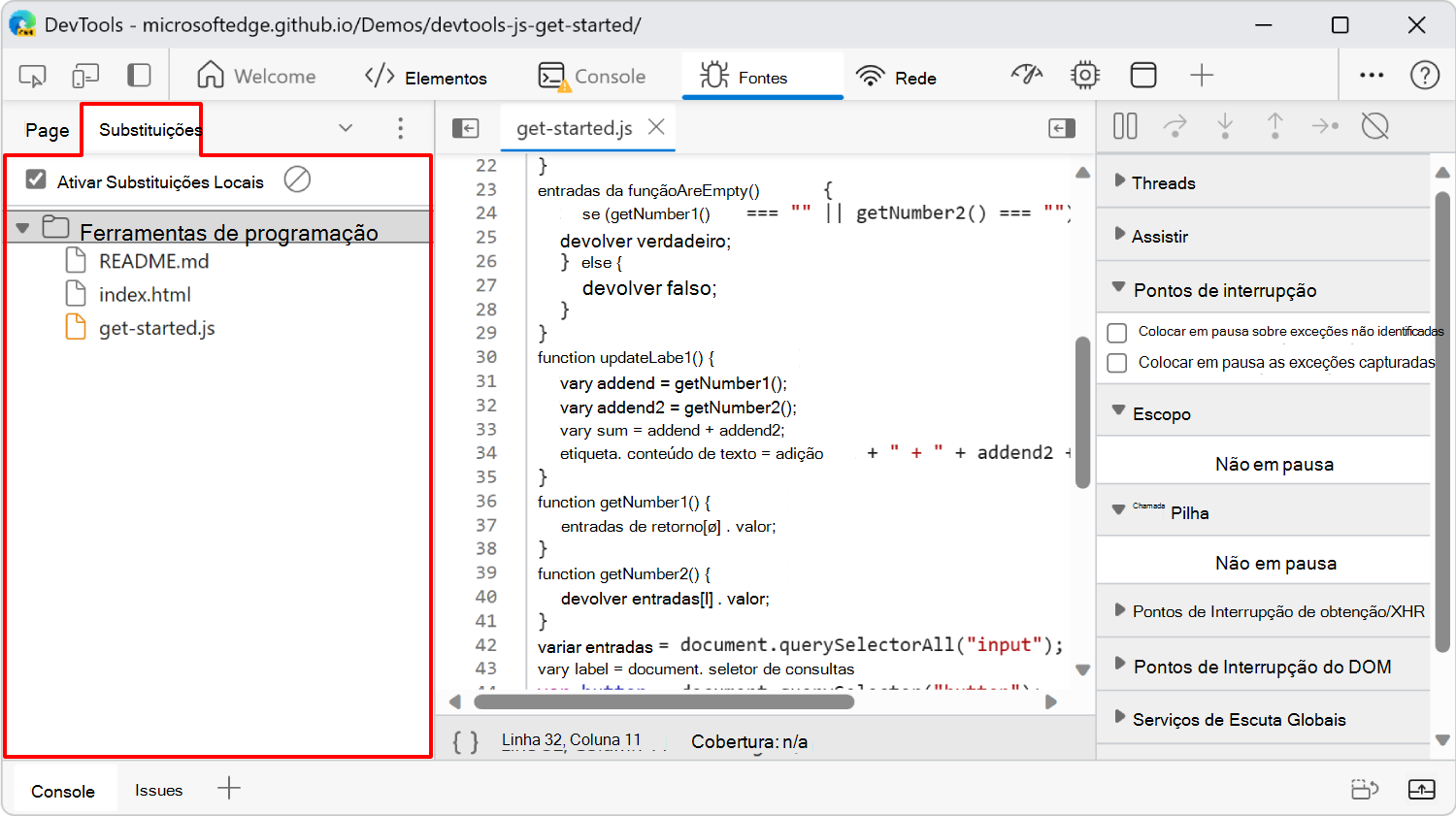Viewport: 1456px width, 816px height.
Task: Toggle device emulation icon
Action: click(x=85, y=76)
